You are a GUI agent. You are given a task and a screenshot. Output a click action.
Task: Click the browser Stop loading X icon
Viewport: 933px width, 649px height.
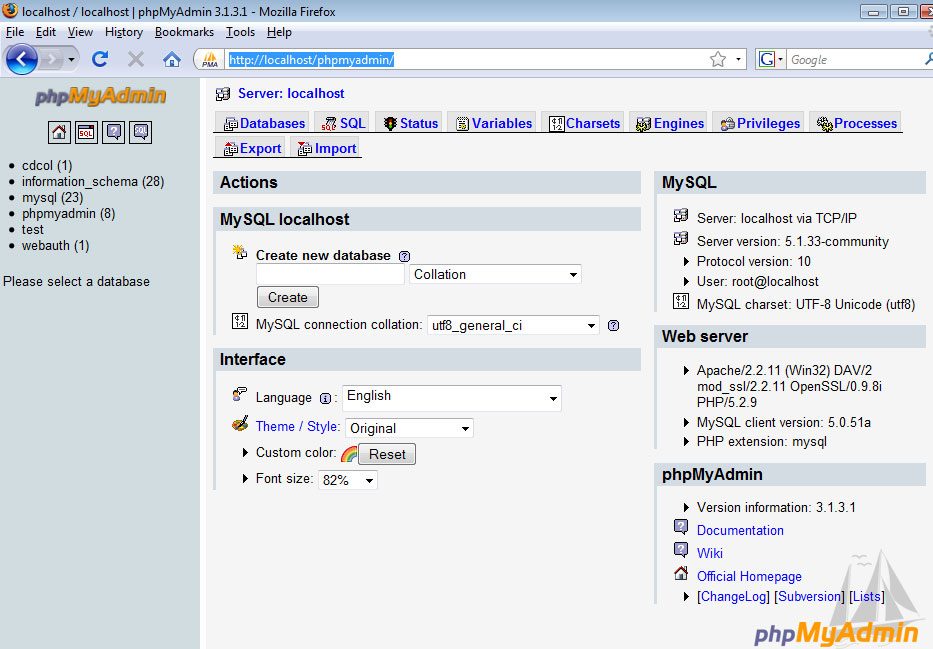coord(136,59)
